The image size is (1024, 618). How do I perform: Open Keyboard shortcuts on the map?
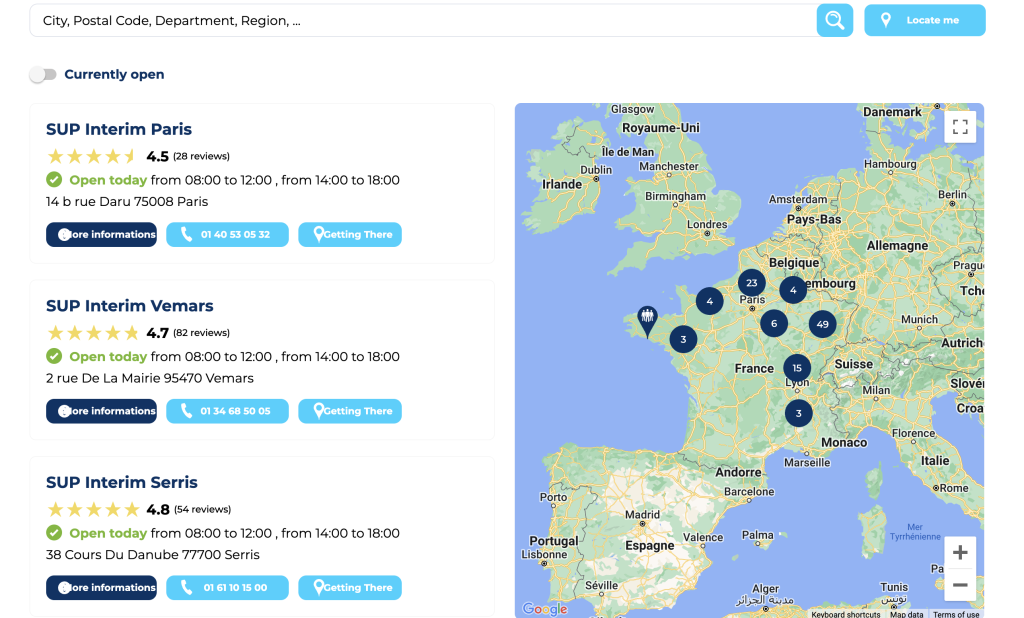(845, 614)
